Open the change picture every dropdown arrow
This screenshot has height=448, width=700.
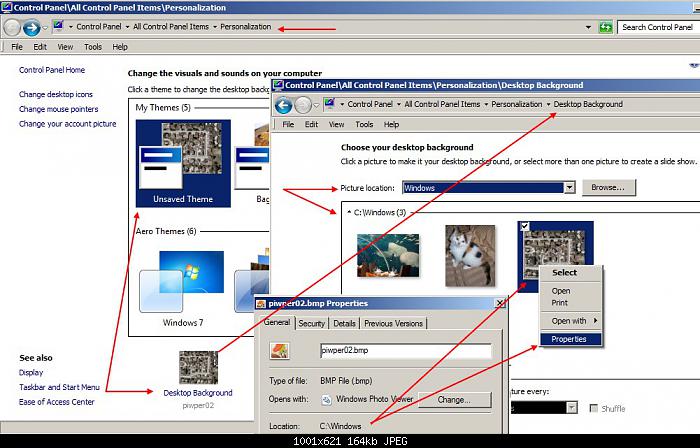pos(572,407)
